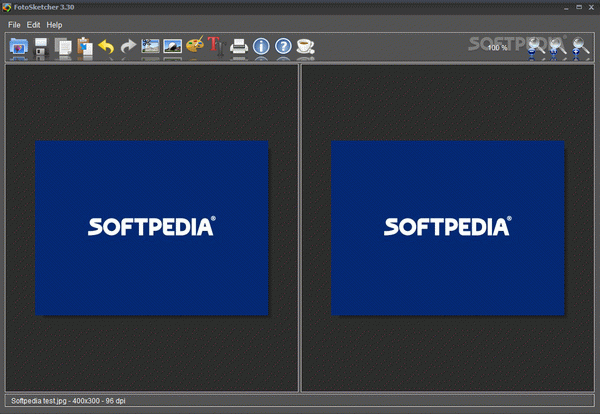Redo with the gray arrow icon
Screen dimensions: 600x414
tap(128, 47)
